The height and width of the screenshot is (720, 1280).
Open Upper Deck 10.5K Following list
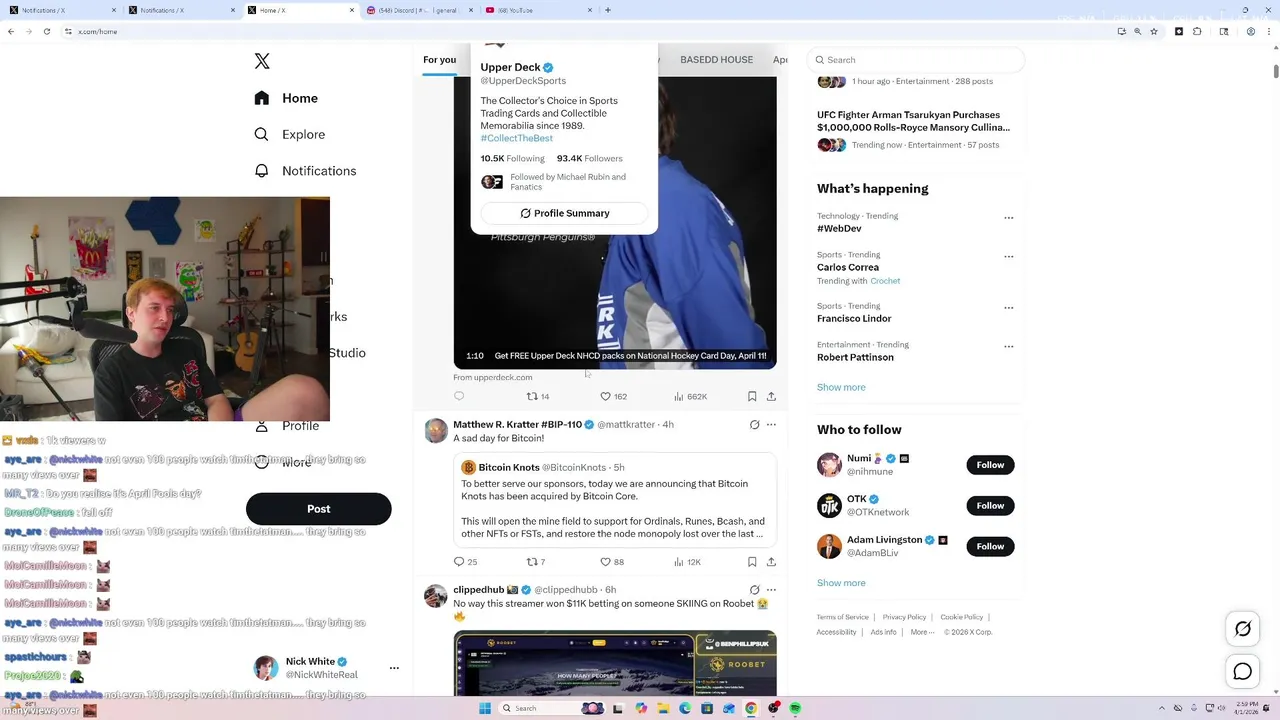tap(512, 158)
